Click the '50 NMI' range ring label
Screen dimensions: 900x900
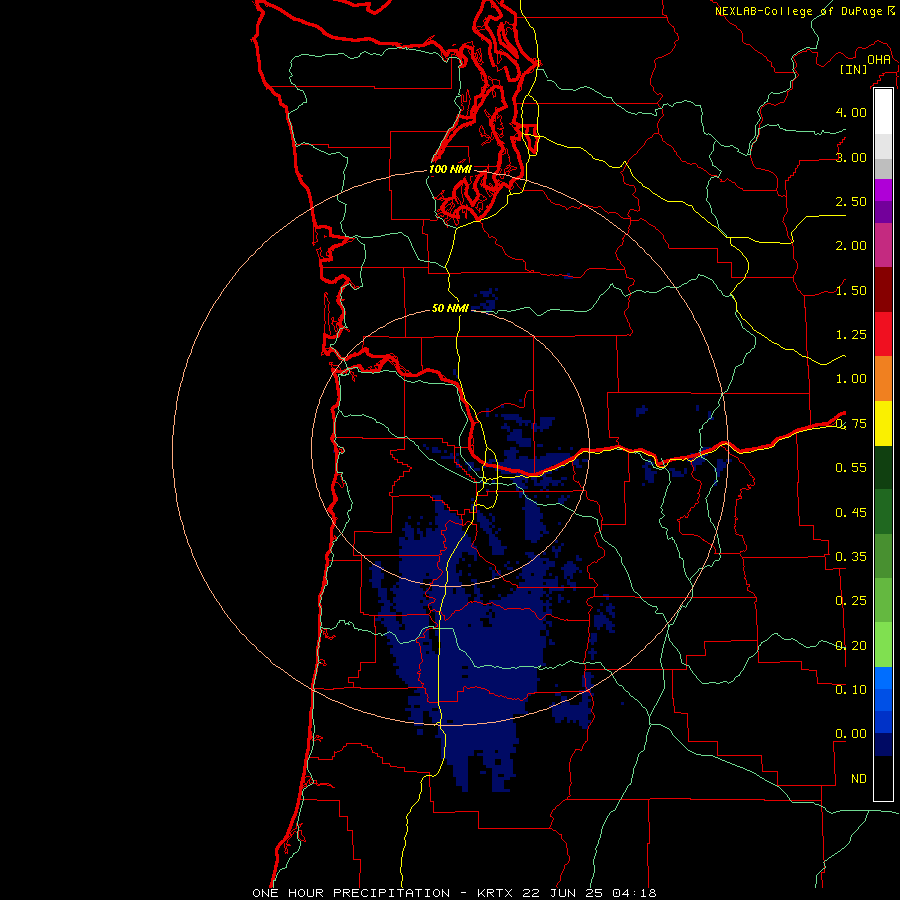(x=451, y=308)
